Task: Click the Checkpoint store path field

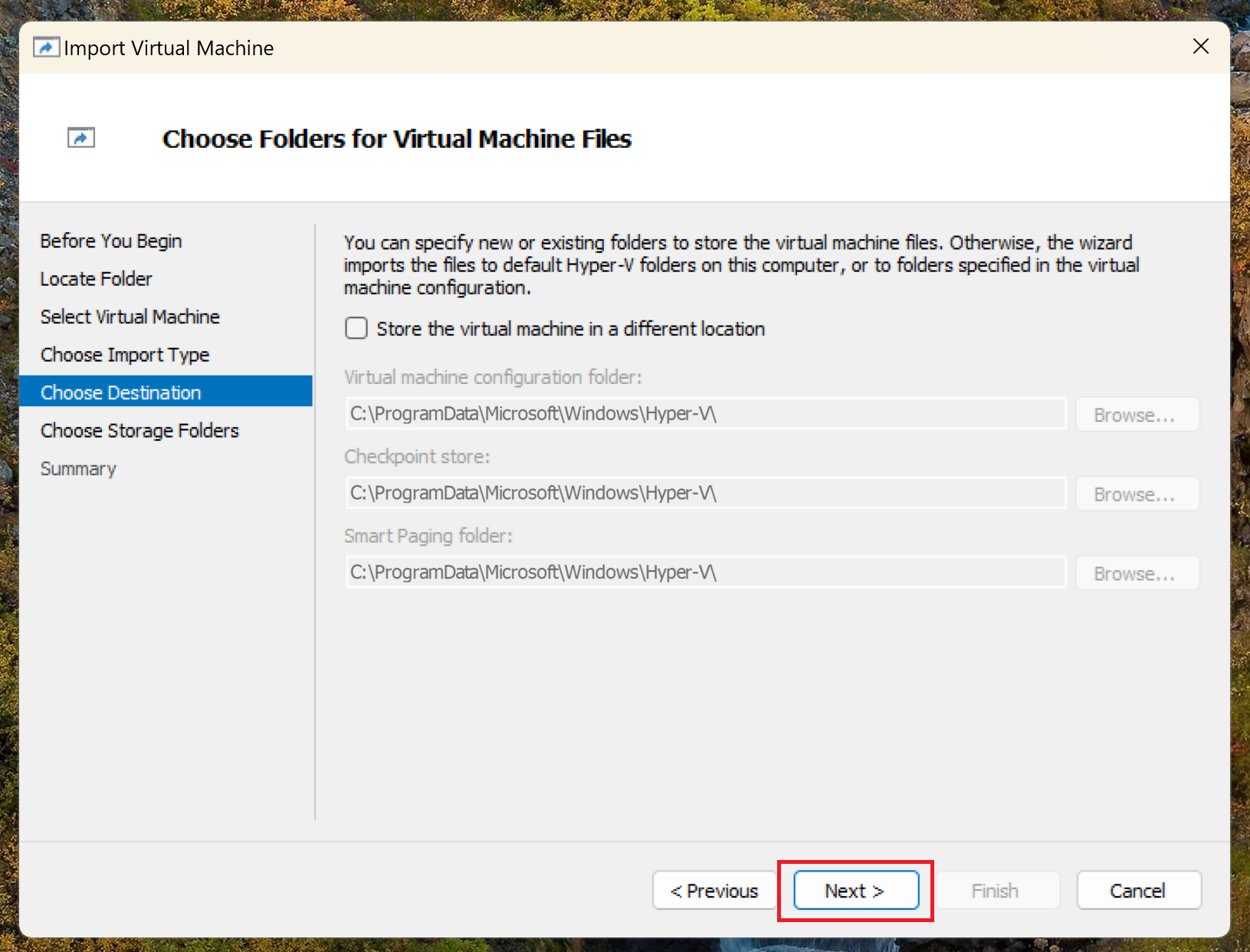Action: [x=706, y=493]
